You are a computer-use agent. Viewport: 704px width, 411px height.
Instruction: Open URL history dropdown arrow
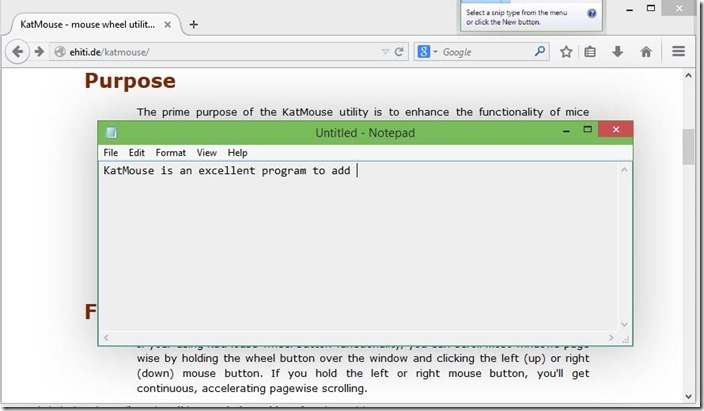pyautogui.click(x=385, y=52)
